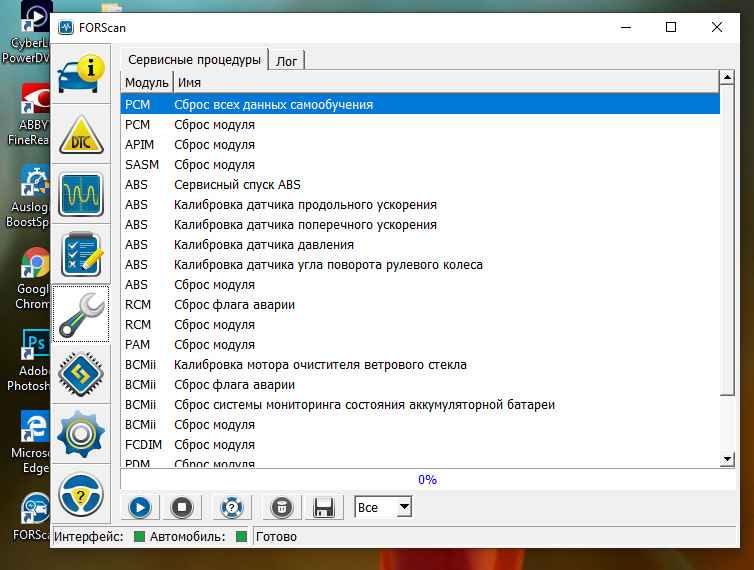This screenshot has width=754, height=570.
Task: Select the FCDIM 'Сброс модуля' row
Action: tap(420, 445)
